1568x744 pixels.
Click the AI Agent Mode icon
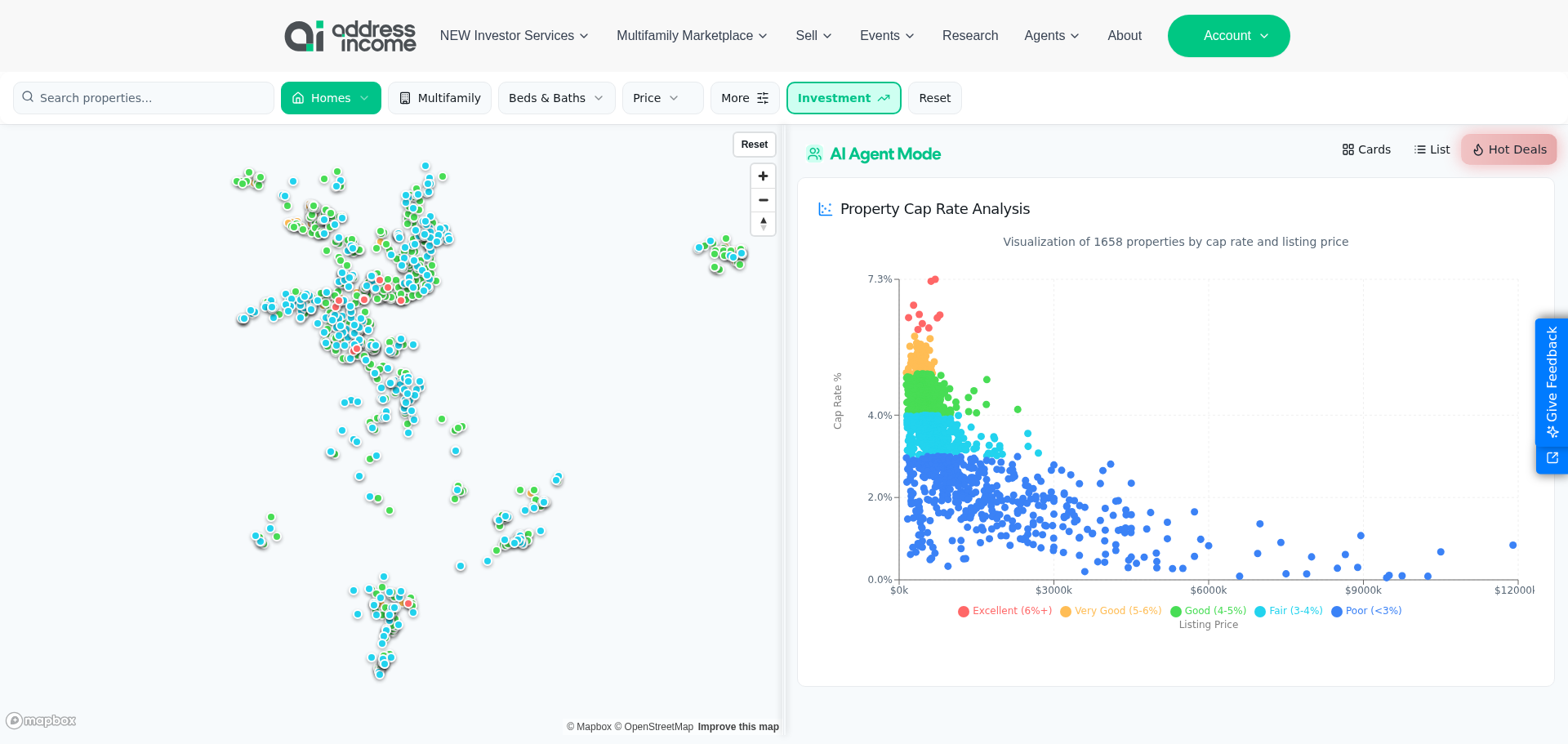click(x=814, y=154)
